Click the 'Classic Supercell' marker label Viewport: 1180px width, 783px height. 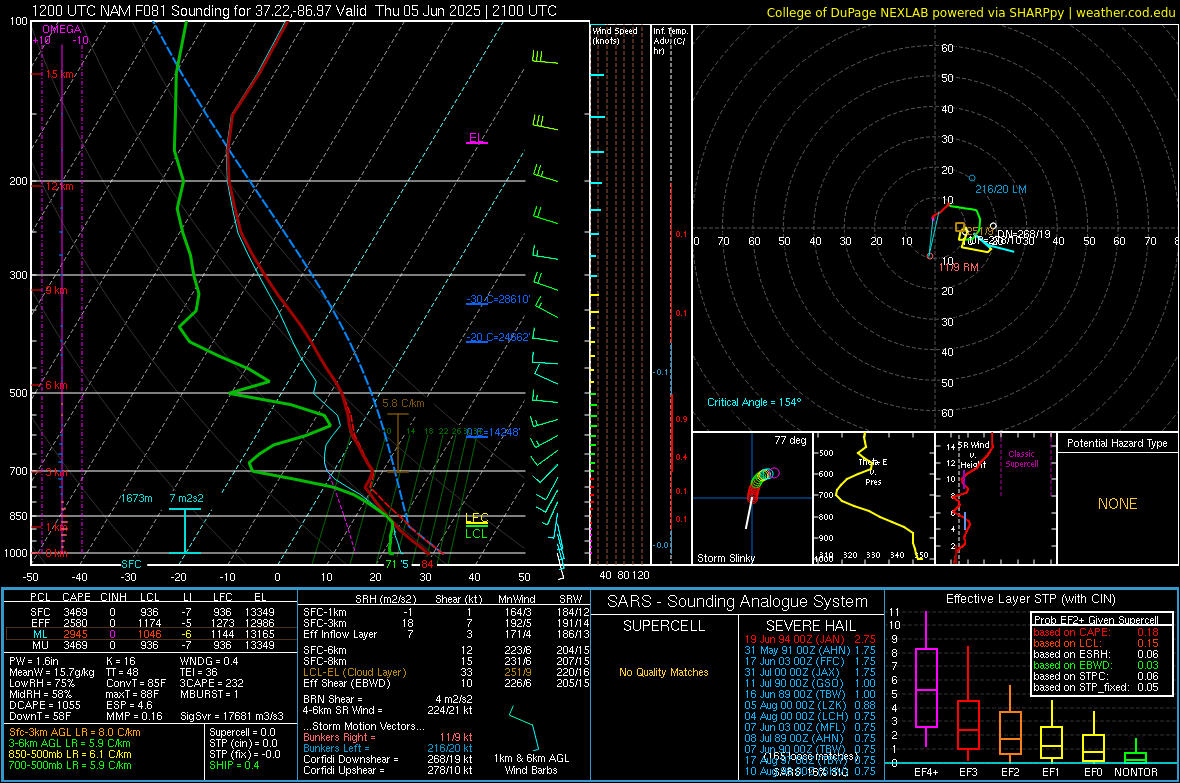click(x=1021, y=459)
